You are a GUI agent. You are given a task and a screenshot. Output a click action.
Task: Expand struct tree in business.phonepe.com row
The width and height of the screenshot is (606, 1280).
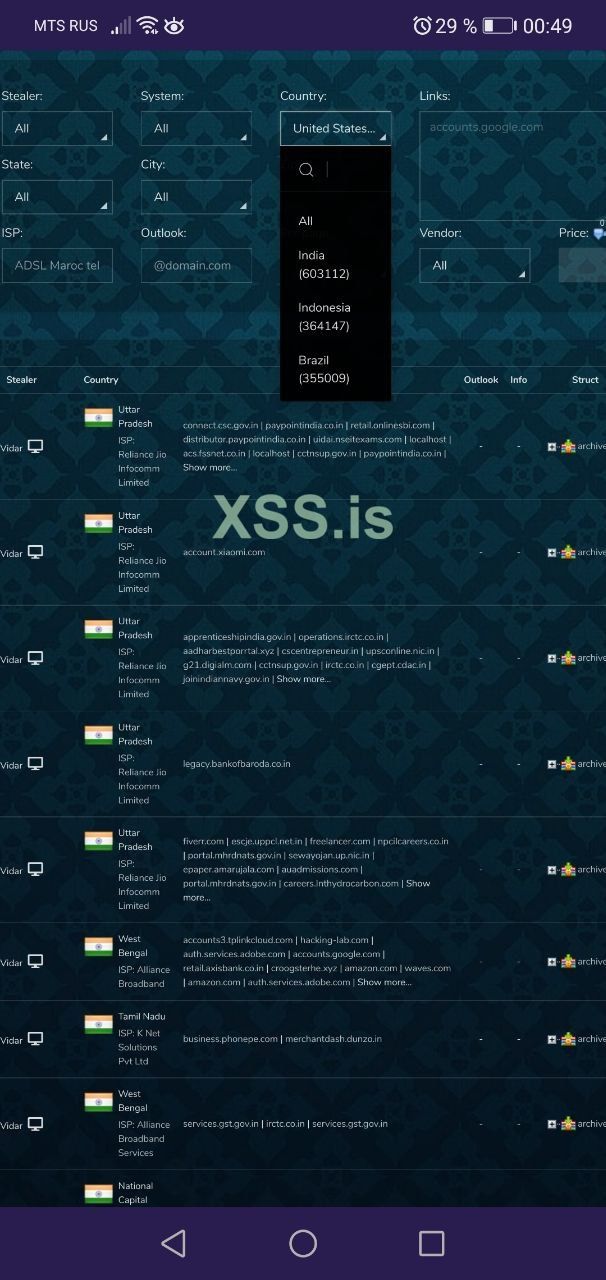552,1039
